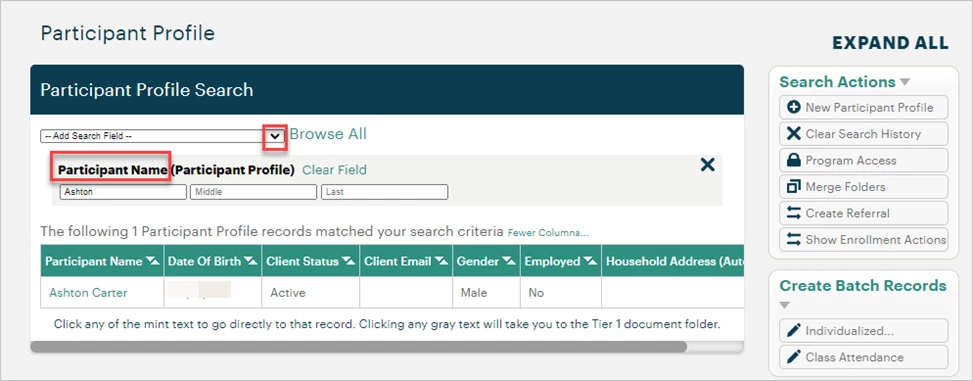Click the Clear Field link
Viewport: 973px width, 381px height.
point(334,170)
